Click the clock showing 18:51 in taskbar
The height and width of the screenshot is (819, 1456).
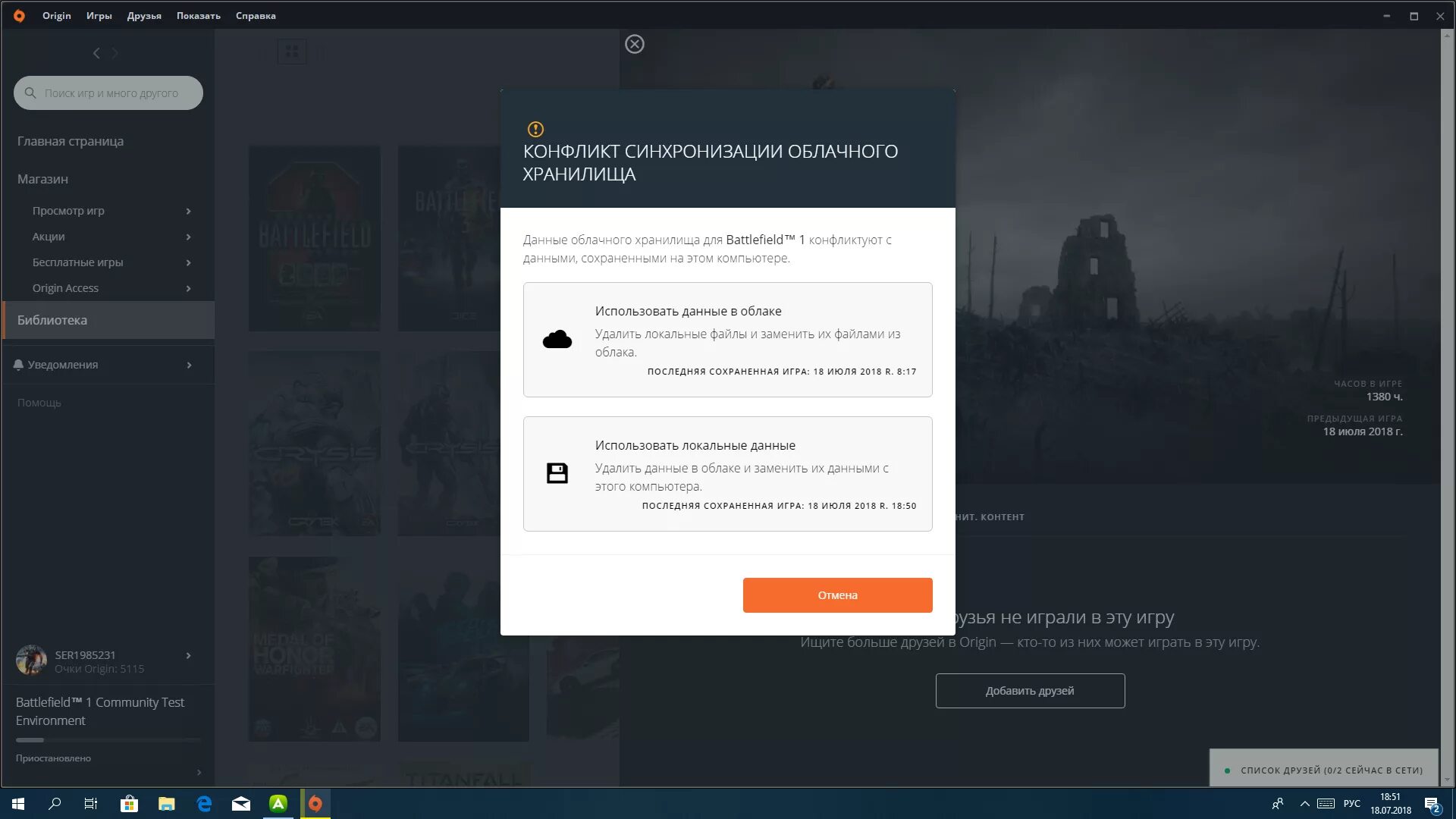click(x=1390, y=797)
